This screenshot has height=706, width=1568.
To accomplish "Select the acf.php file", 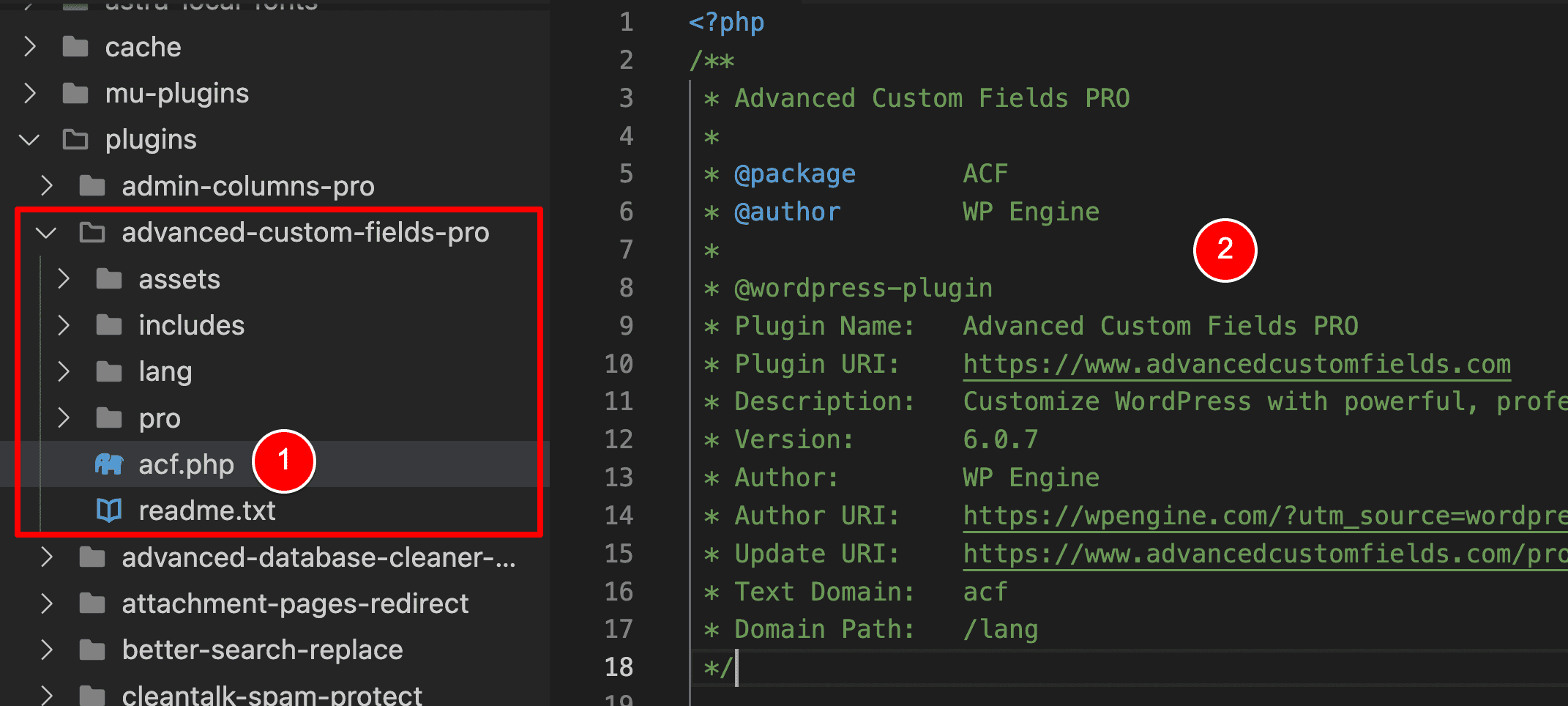I will click(x=186, y=464).
